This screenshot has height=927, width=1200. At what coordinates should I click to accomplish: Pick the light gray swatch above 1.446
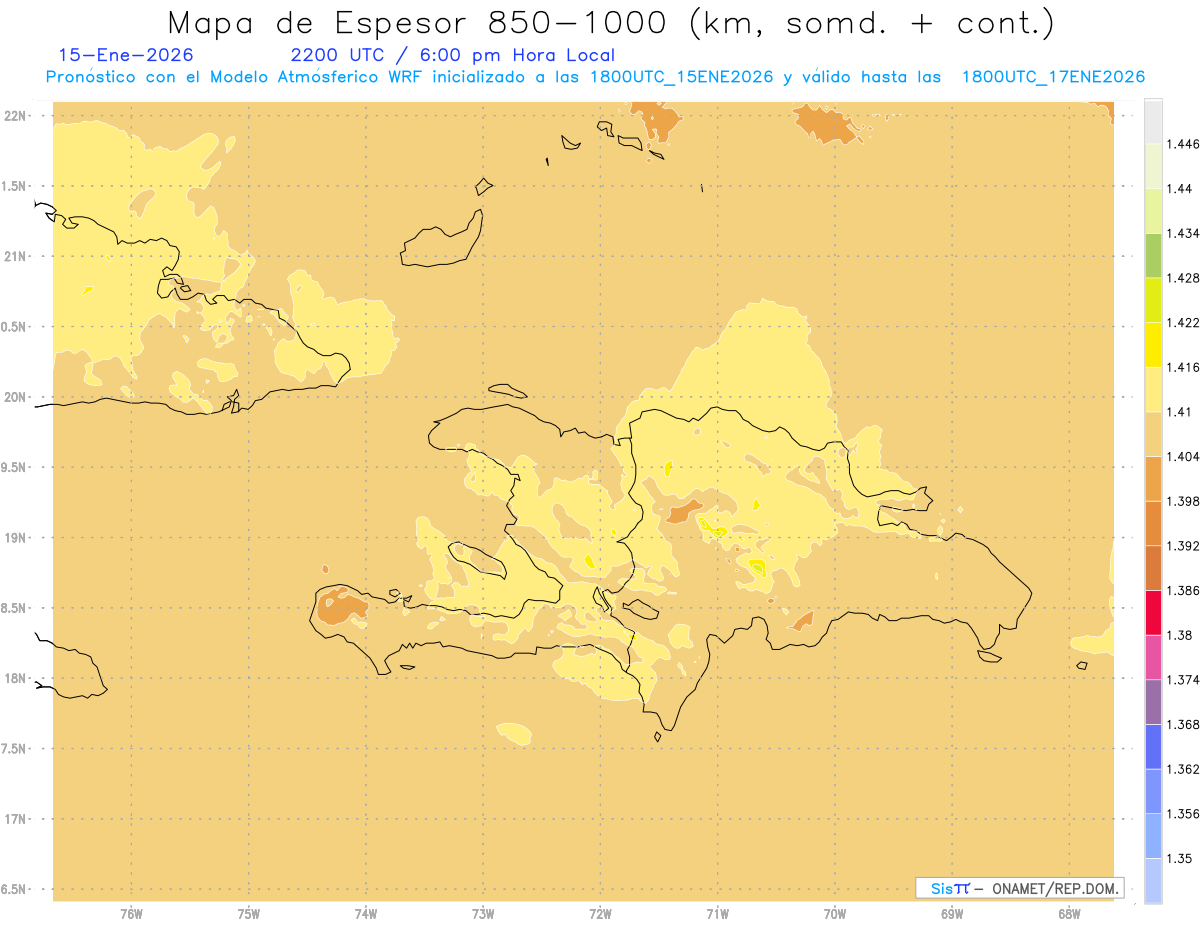click(x=1153, y=121)
